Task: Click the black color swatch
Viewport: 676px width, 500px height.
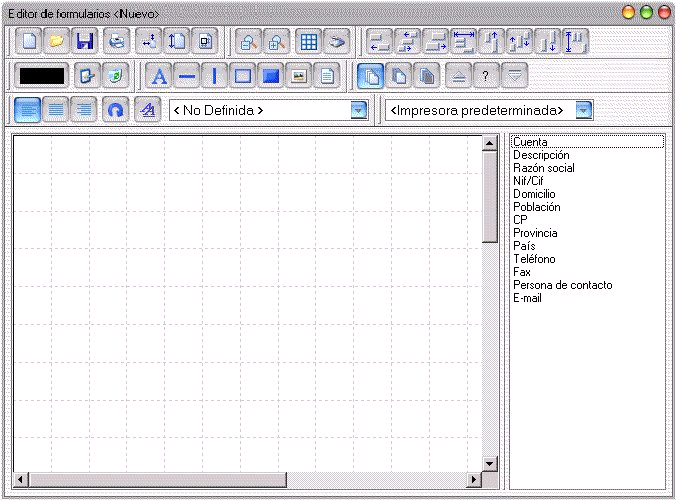Action: click(x=42, y=76)
